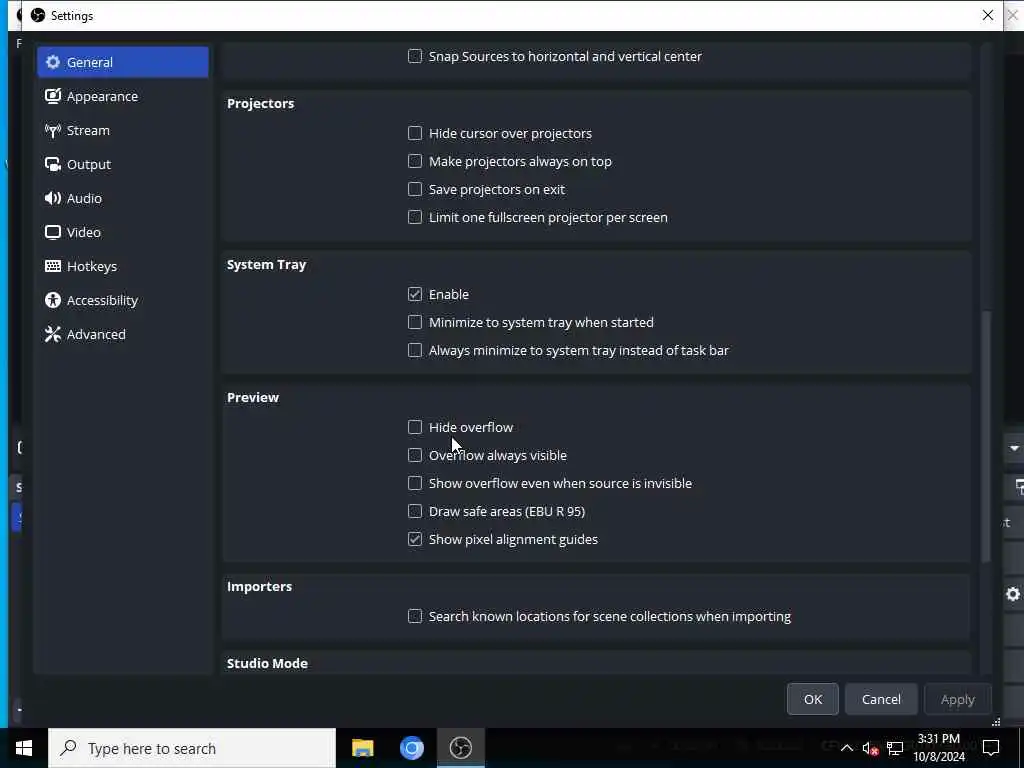1024x768 pixels.
Task: Launch Chromium browser from the taskbar
Action: [x=411, y=748]
